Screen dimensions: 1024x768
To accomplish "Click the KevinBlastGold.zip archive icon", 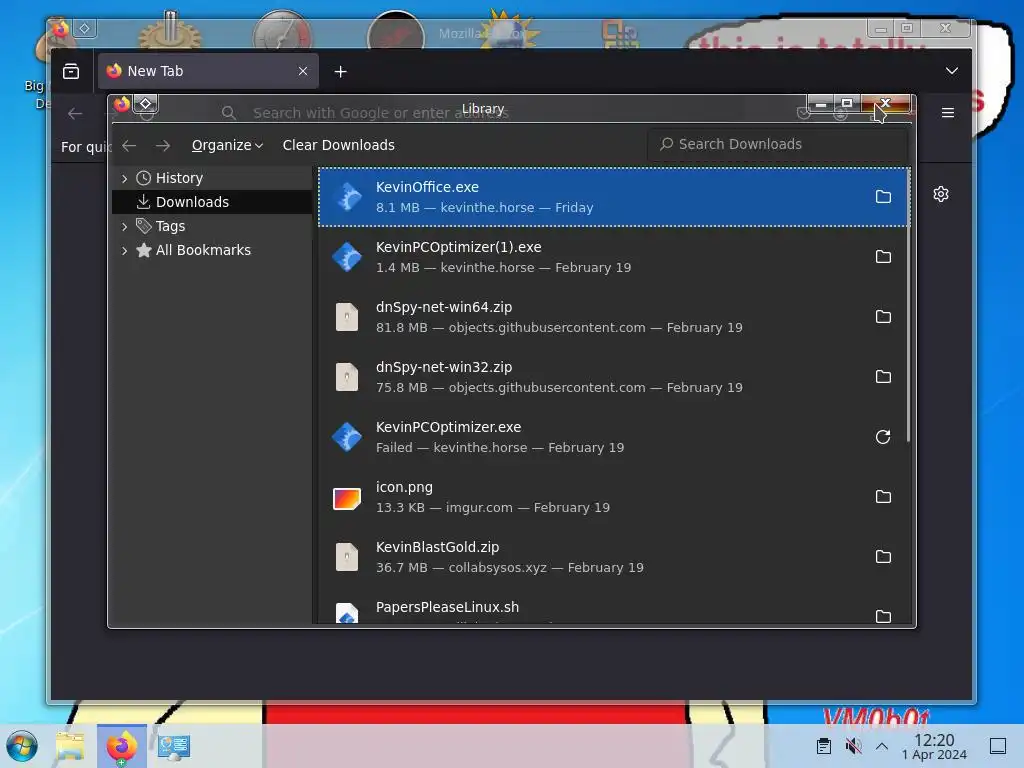I will point(347,557).
